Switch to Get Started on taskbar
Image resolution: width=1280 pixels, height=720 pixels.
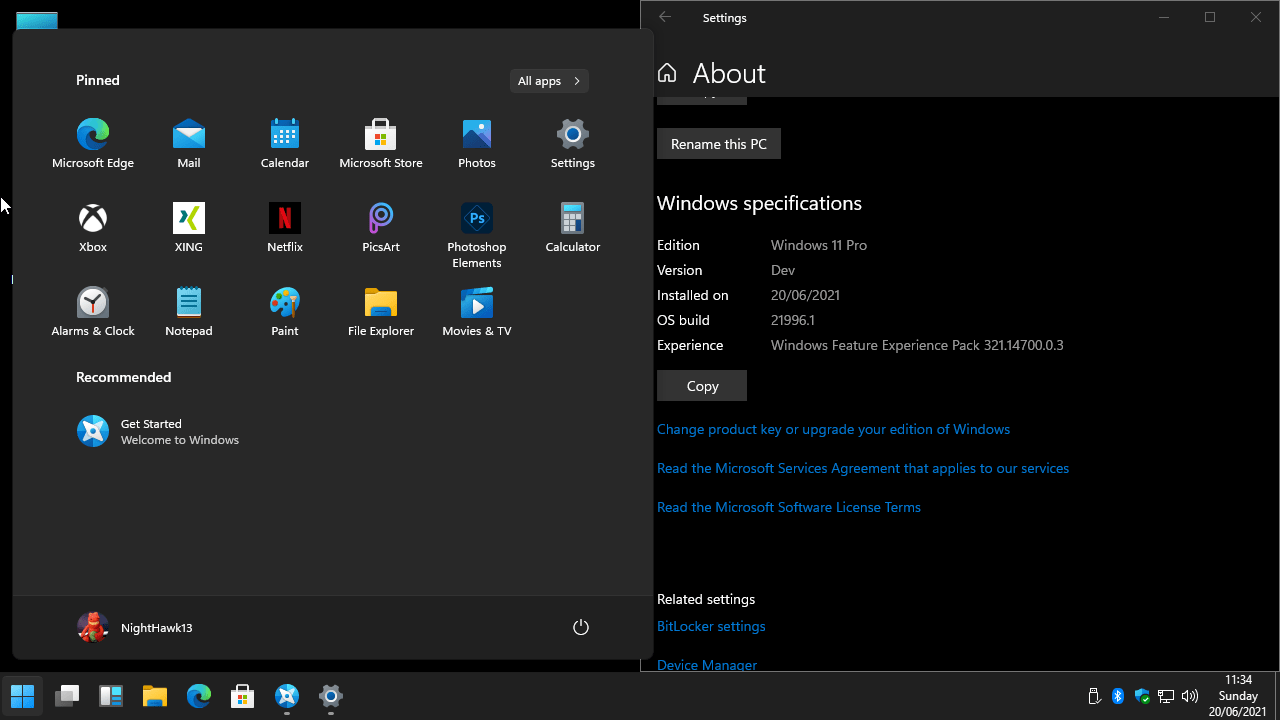coord(287,696)
